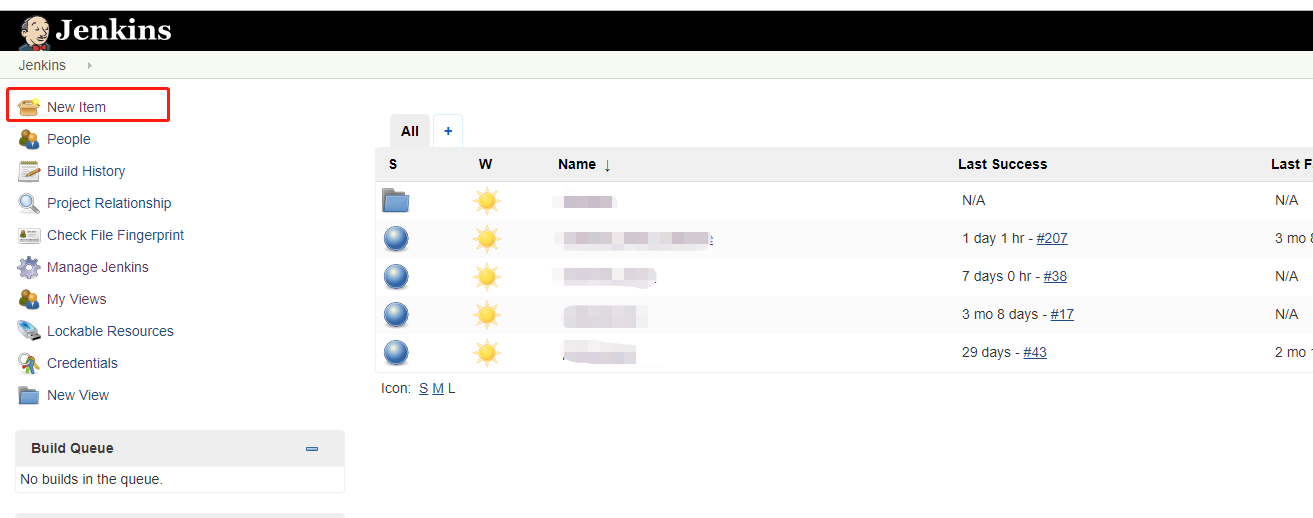Click blue status ball in #38 row
The width and height of the screenshot is (1313, 518).
pos(396,276)
